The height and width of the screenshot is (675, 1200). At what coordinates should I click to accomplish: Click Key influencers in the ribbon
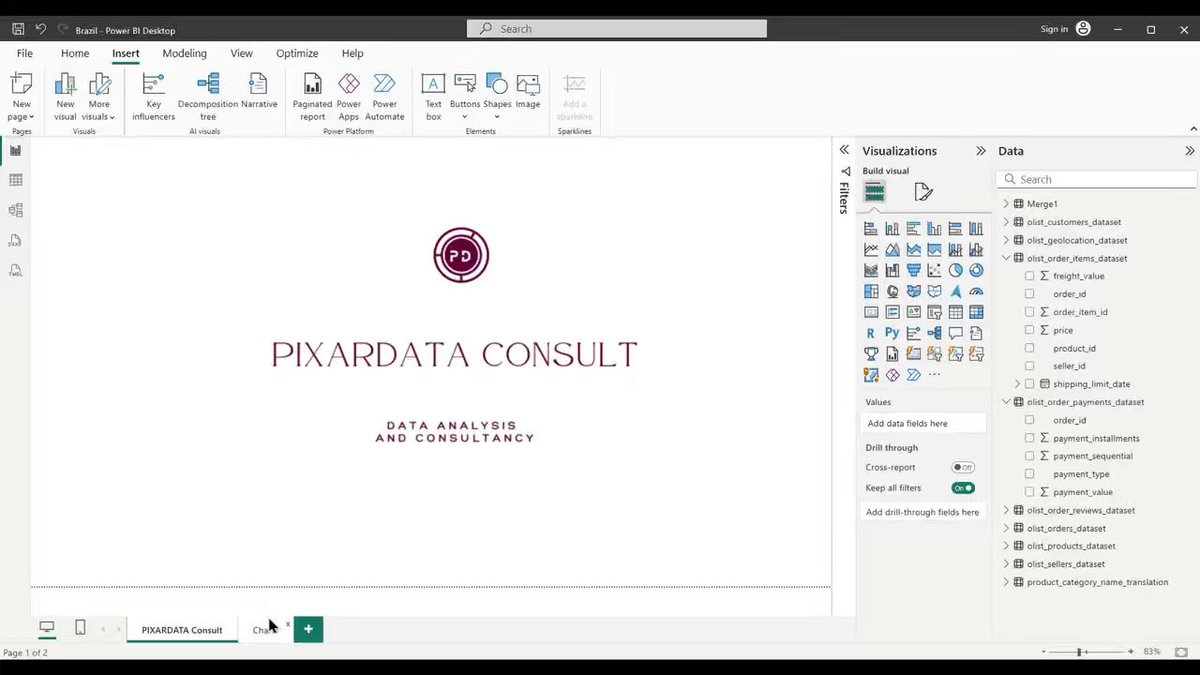pyautogui.click(x=153, y=96)
